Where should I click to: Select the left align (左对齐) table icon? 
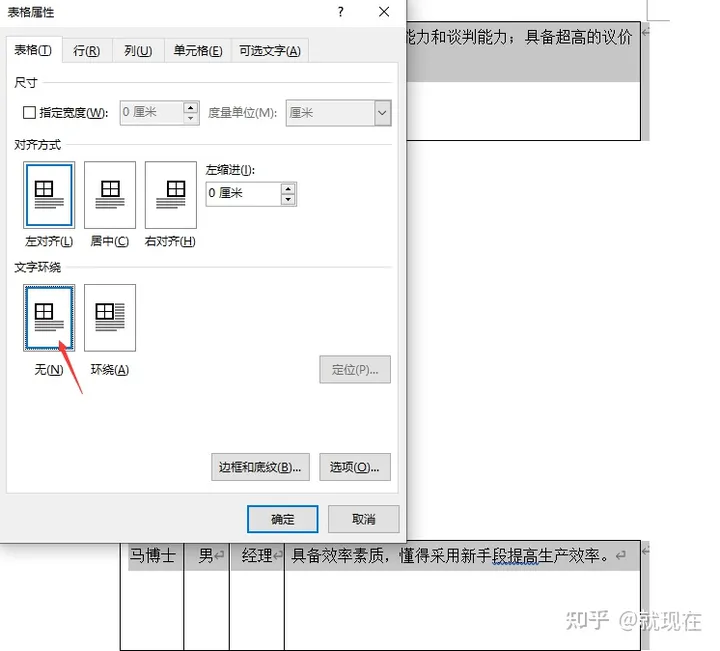coord(49,195)
